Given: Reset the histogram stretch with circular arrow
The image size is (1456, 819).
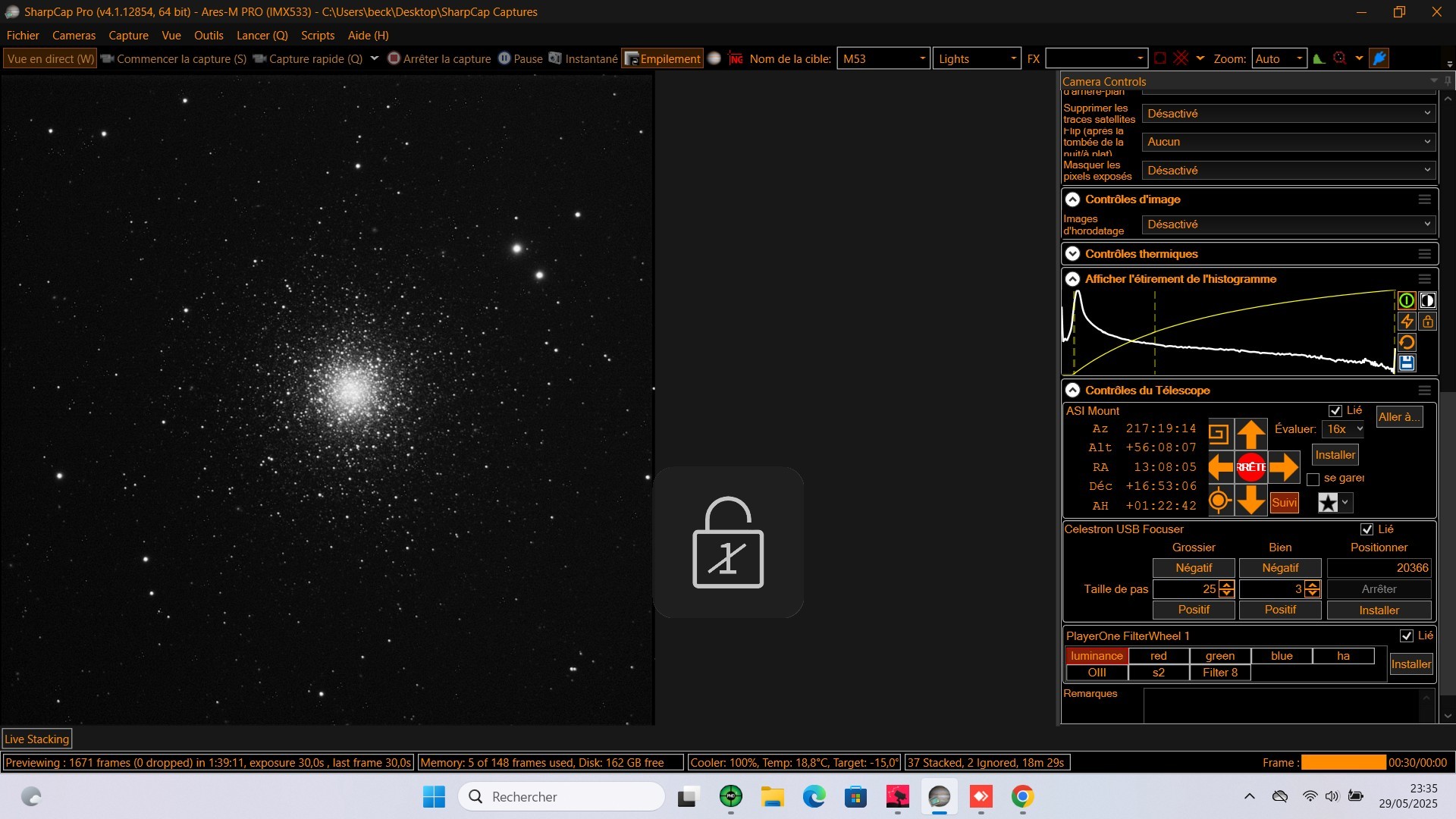Looking at the screenshot, I should (1407, 342).
